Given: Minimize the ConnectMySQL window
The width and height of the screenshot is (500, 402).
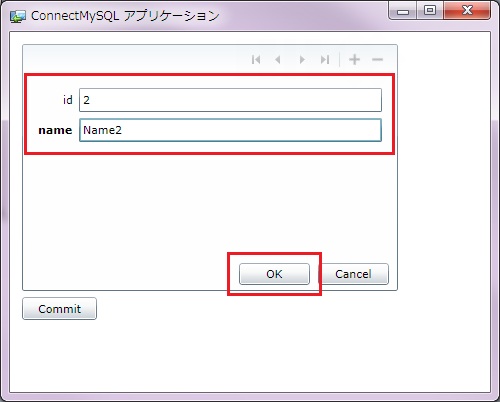Looking at the screenshot, I should point(403,12).
